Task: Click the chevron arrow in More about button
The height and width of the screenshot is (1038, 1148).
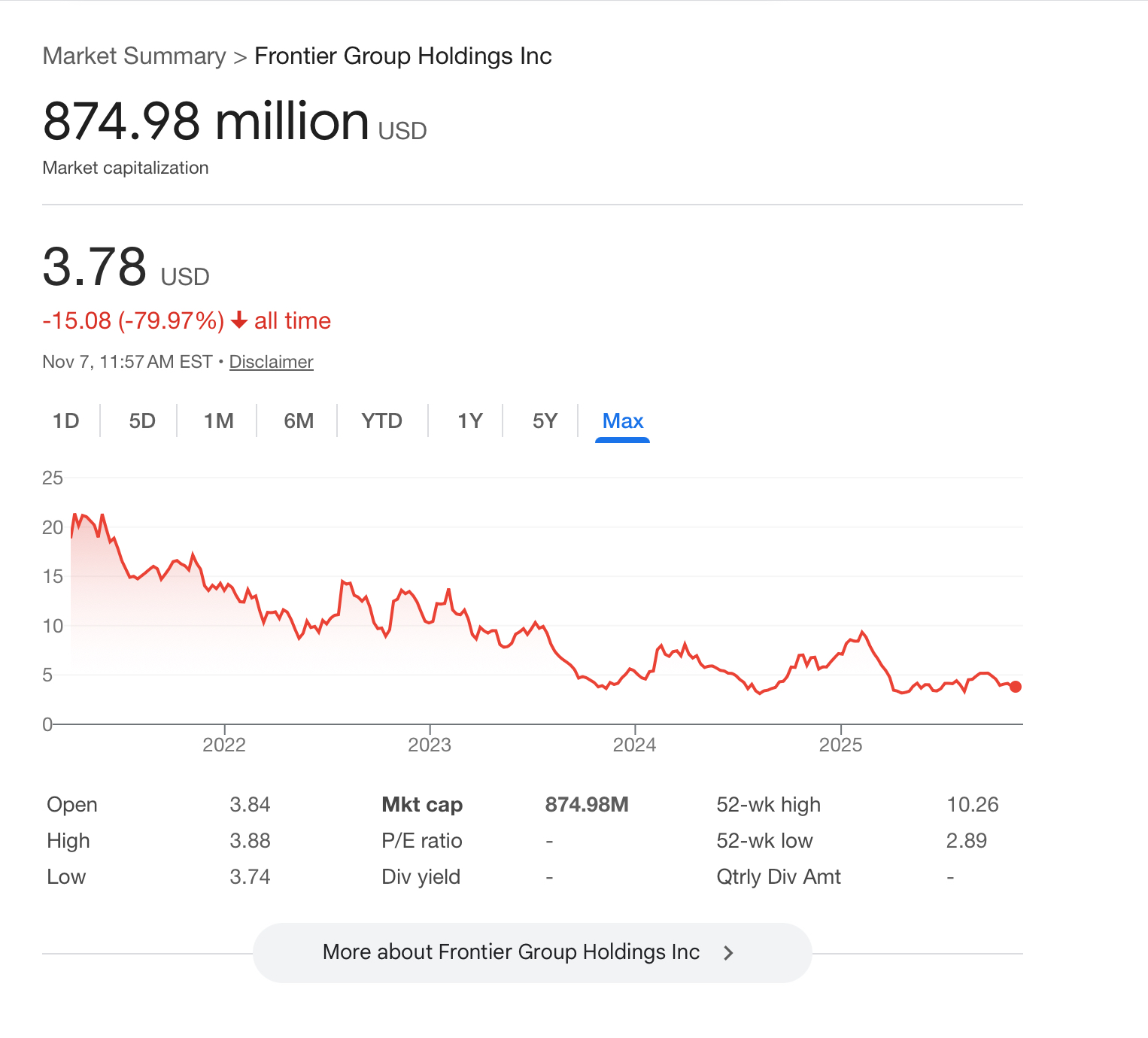Action: pos(728,953)
